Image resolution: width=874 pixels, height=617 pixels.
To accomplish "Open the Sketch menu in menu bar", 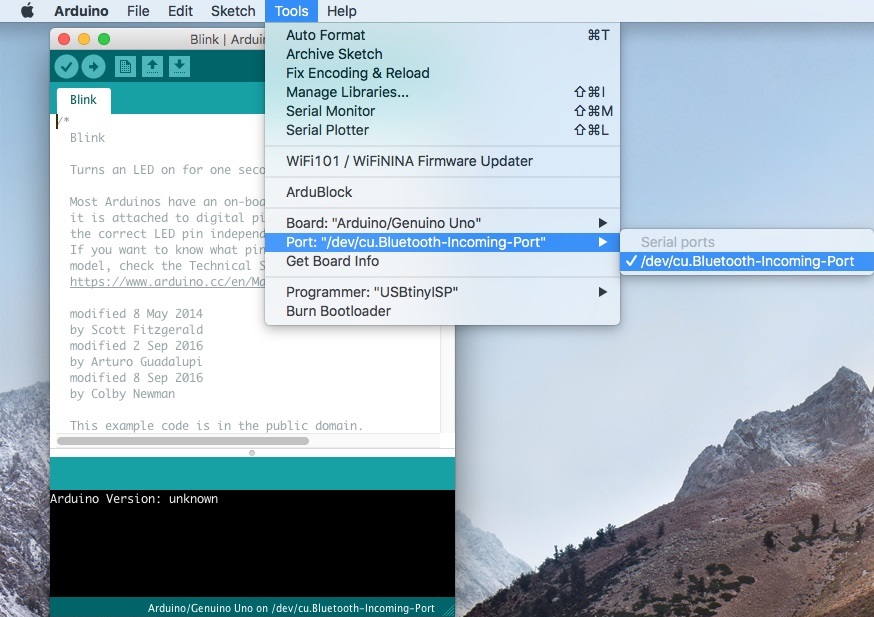I will tap(233, 11).
